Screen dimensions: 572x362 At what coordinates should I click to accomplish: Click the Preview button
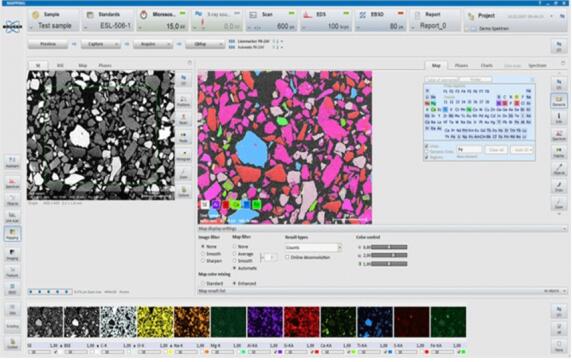[48, 44]
